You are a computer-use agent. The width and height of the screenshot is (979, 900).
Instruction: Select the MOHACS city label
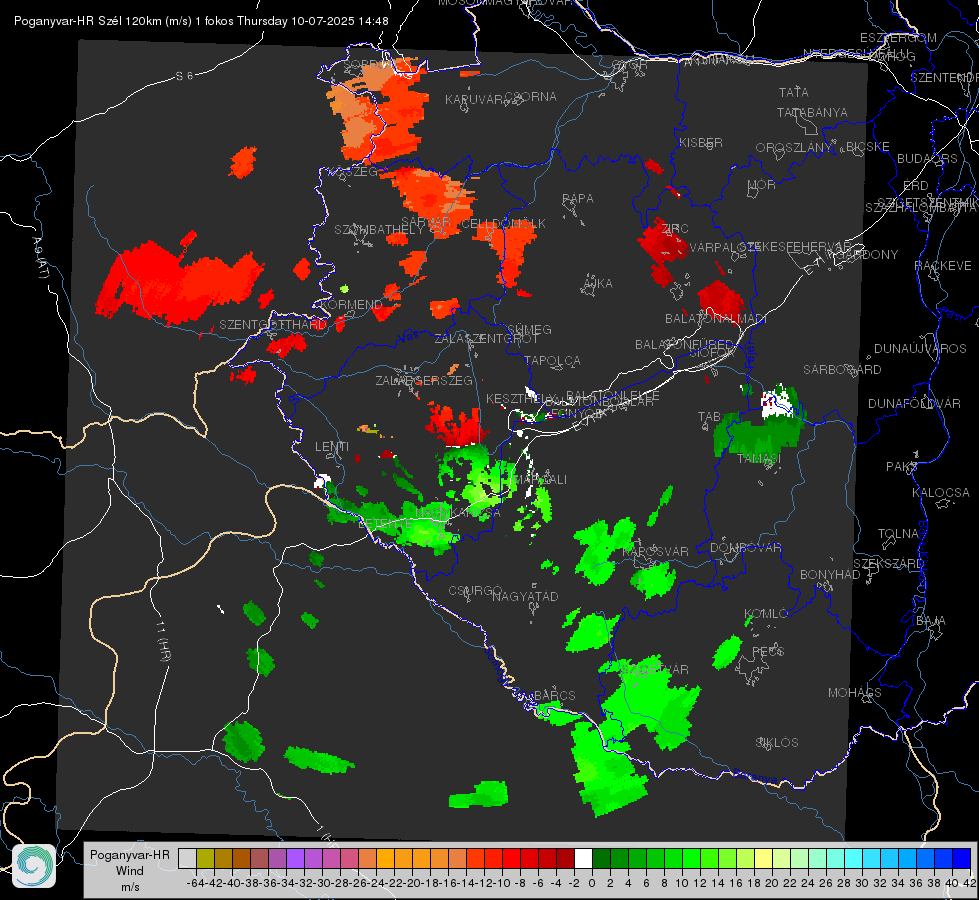[854, 692]
